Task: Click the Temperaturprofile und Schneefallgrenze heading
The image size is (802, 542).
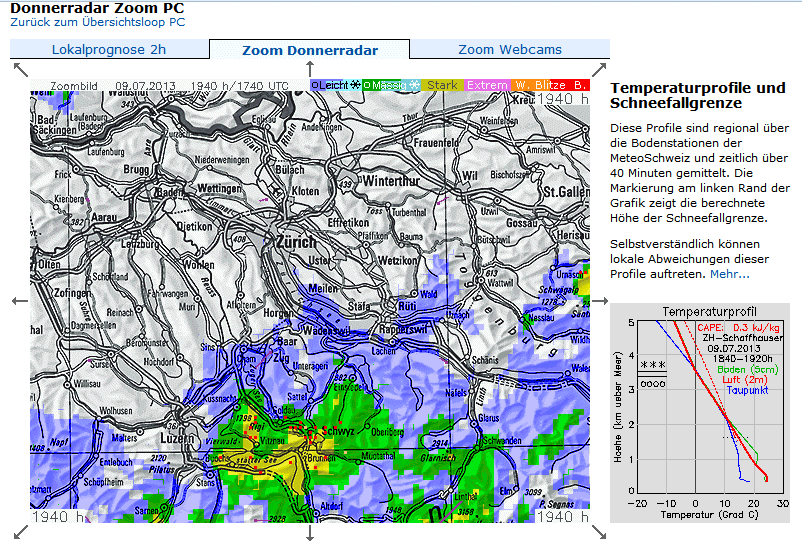Action: pyautogui.click(x=698, y=95)
